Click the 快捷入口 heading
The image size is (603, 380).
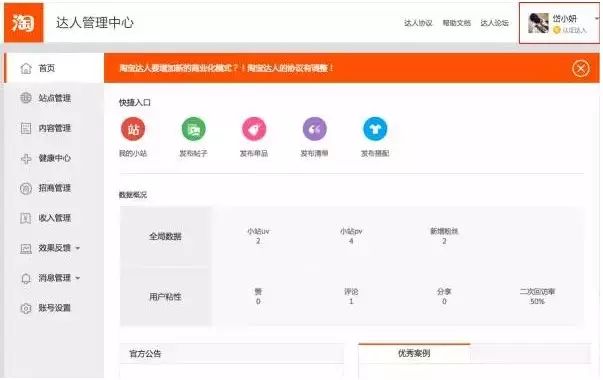135,103
